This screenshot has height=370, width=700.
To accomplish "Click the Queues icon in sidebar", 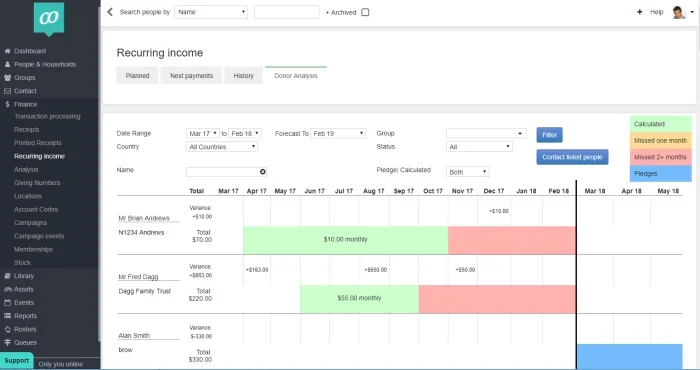I will tap(7, 343).
